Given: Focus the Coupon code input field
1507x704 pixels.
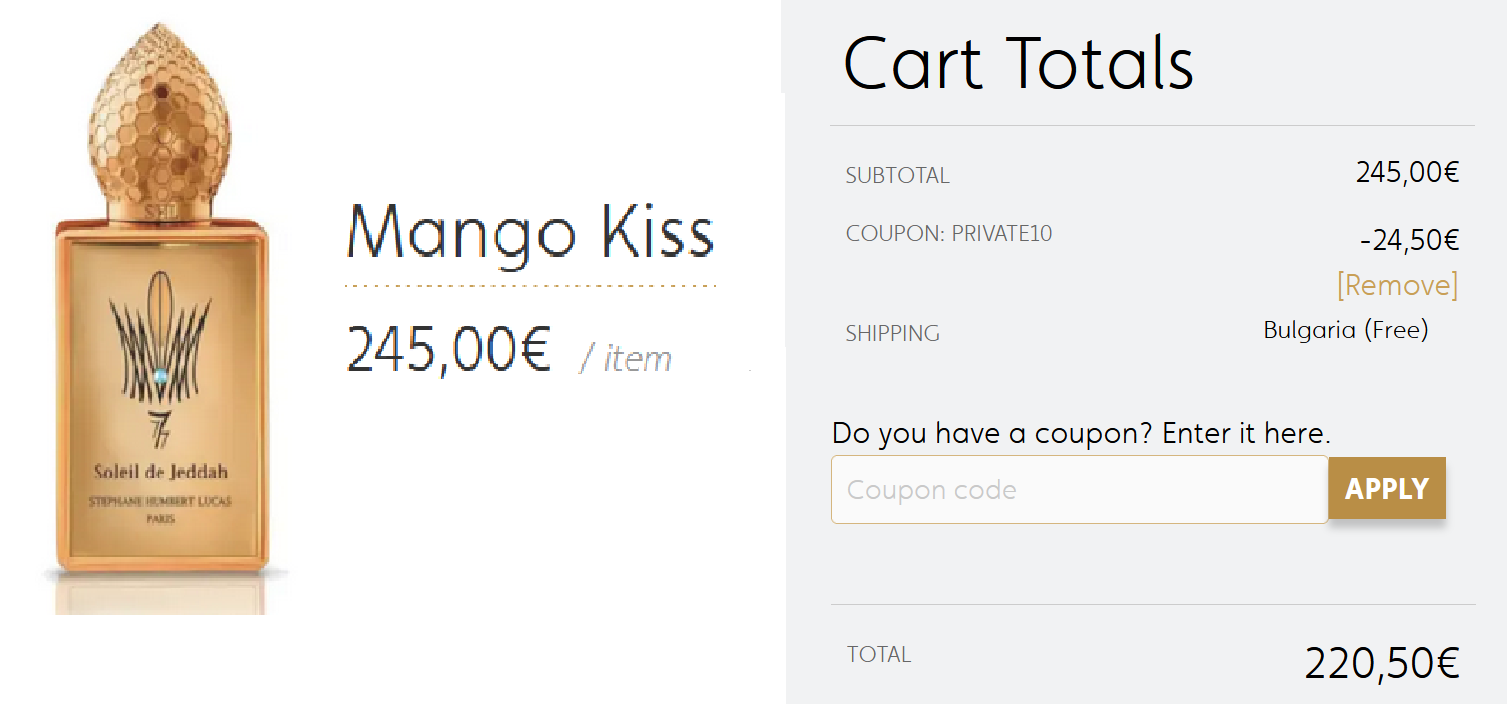Looking at the screenshot, I should [1078, 490].
